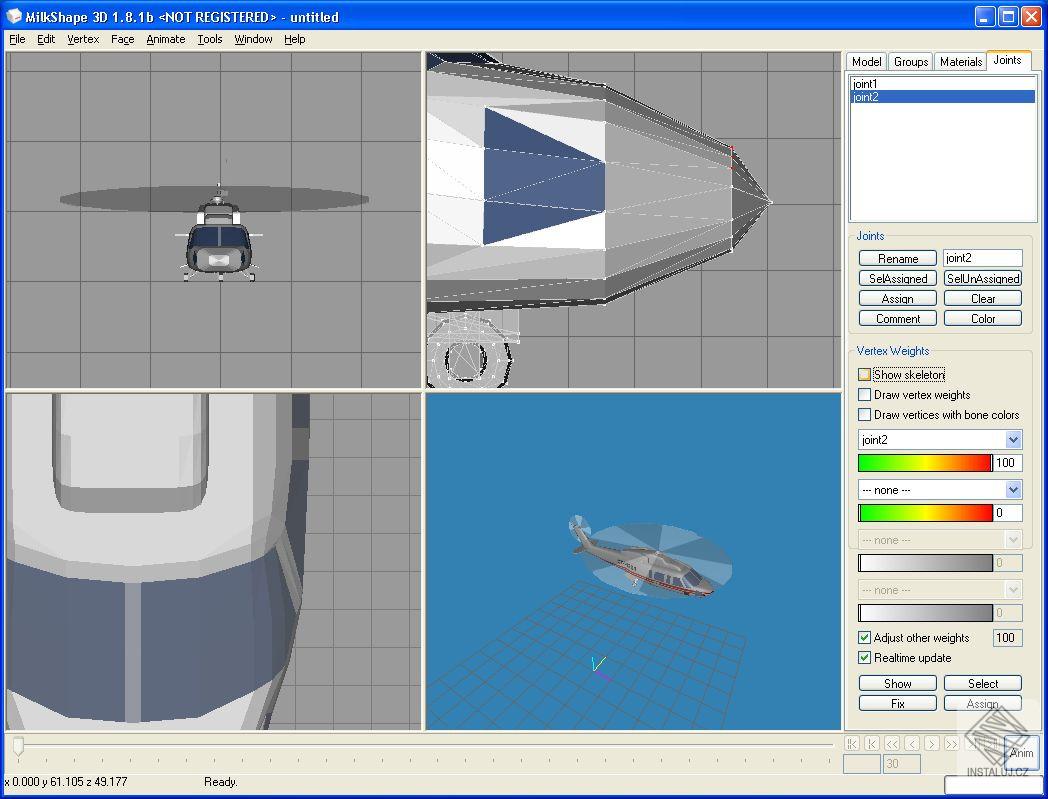The image size is (1048, 799).
Task: Enable Show skeleton
Action: coord(864,374)
